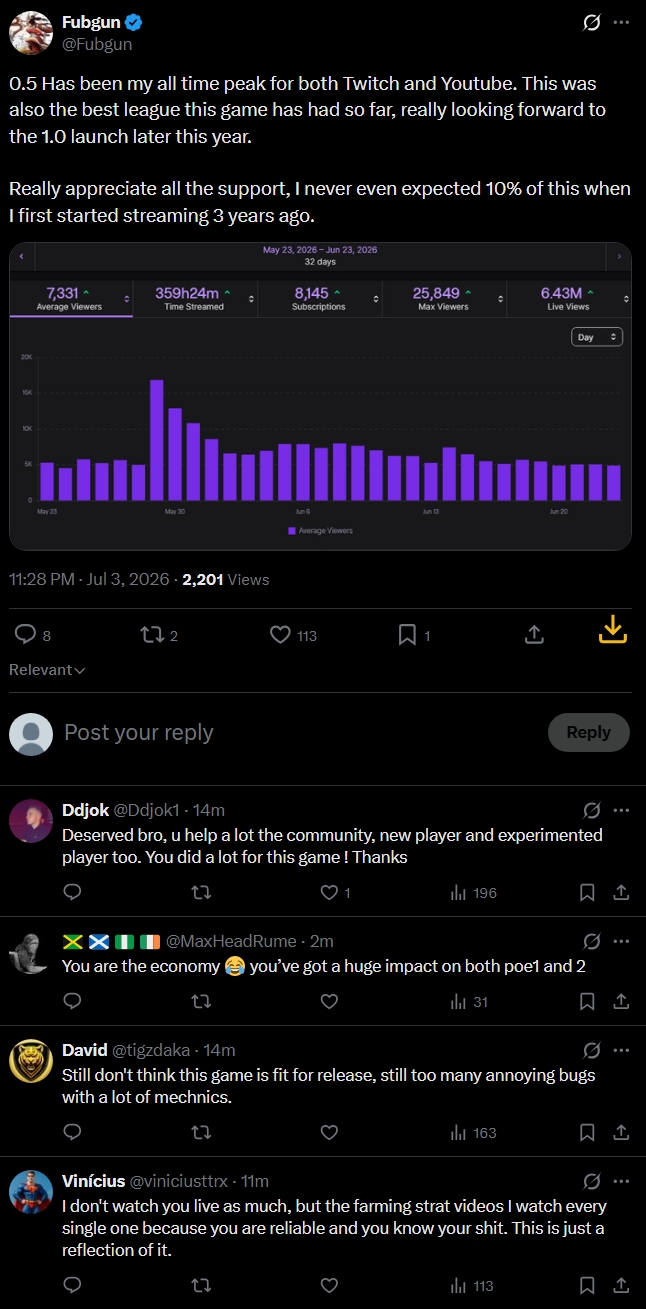Image resolution: width=646 pixels, height=1309 pixels.
Task: Open the Grok icon on Fubgun's post
Action: [x=591, y=23]
